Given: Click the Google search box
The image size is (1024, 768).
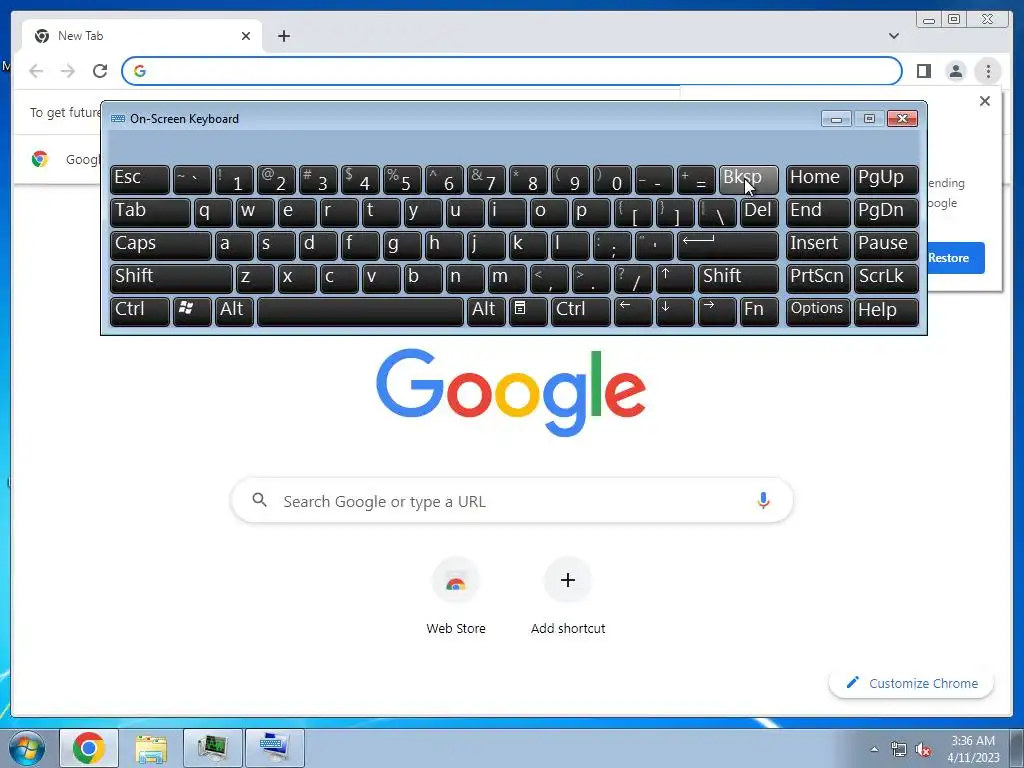Looking at the screenshot, I should 512,501.
